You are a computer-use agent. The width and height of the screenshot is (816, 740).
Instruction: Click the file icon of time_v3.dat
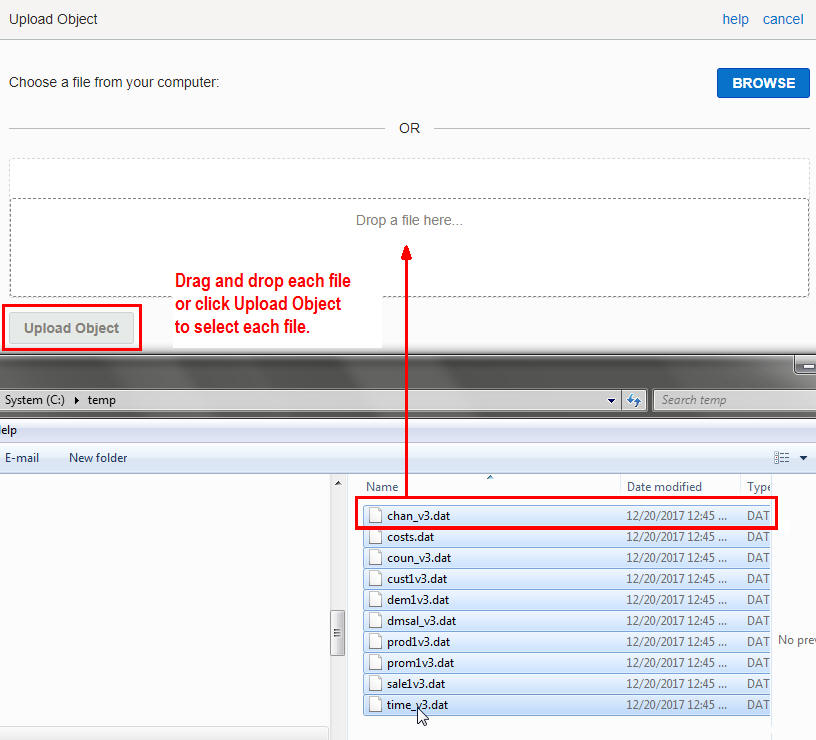(x=375, y=705)
